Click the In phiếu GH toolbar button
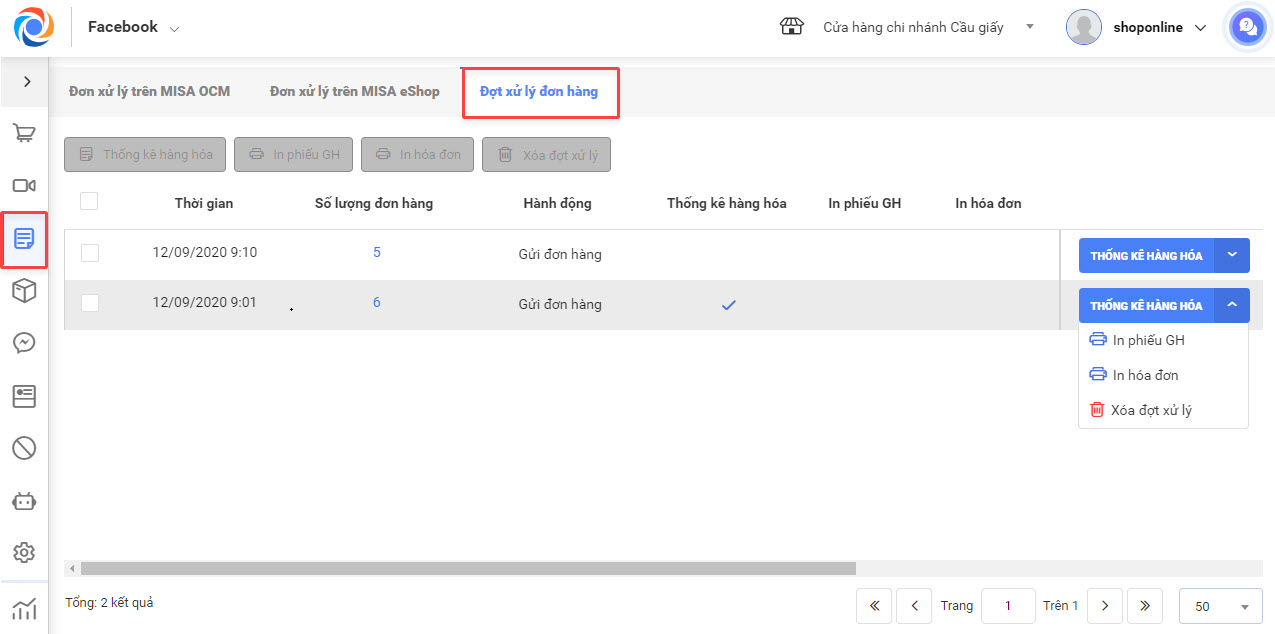Screen dimensions: 1275x634 click(294, 155)
